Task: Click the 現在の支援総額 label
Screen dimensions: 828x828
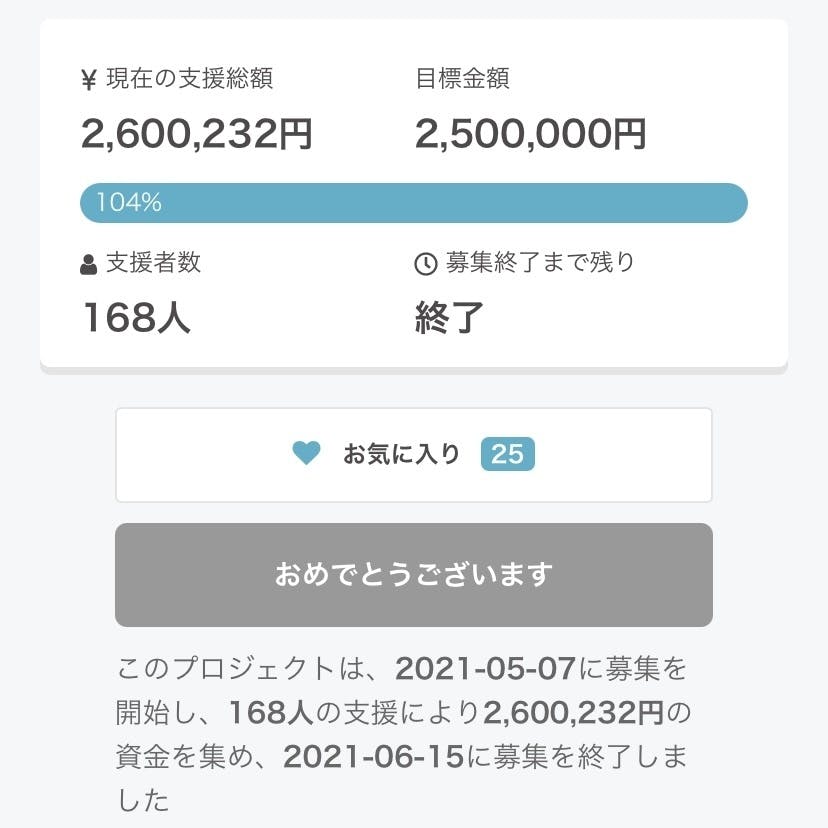Action: coord(190,80)
